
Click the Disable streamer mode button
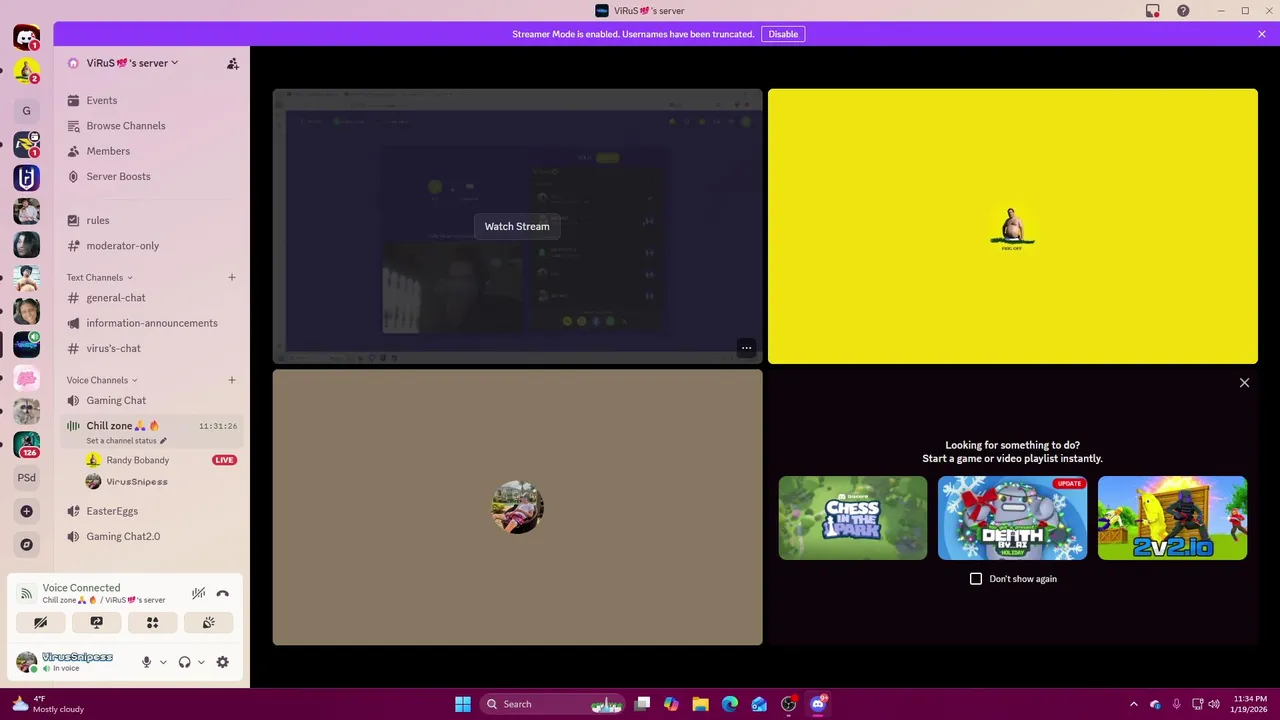[783, 34]
